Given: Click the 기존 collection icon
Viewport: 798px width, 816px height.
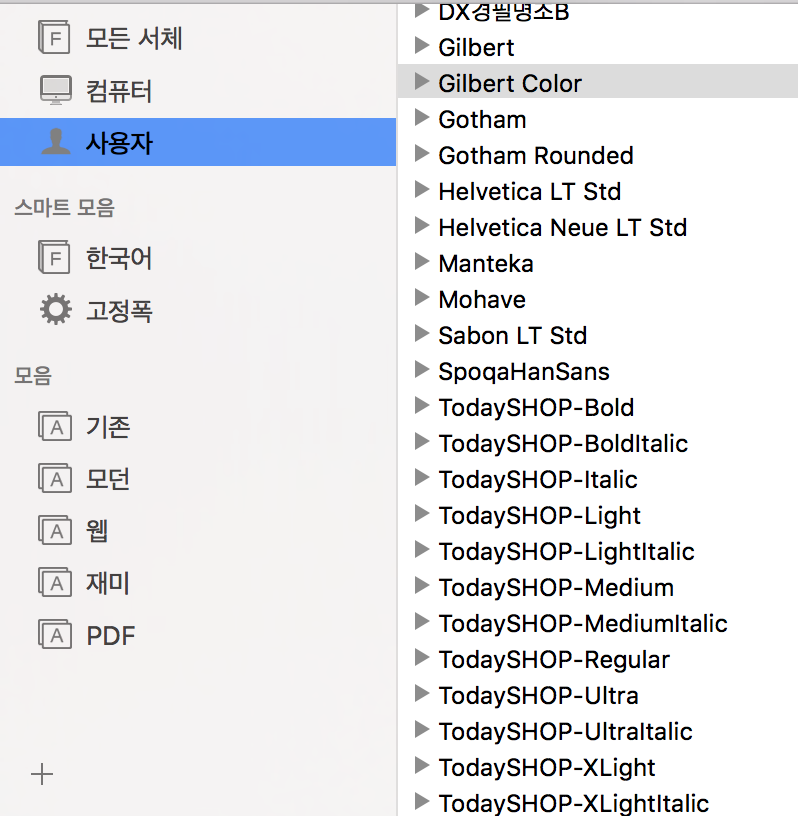Looking at the screenshot, I should tap(55, 426).
